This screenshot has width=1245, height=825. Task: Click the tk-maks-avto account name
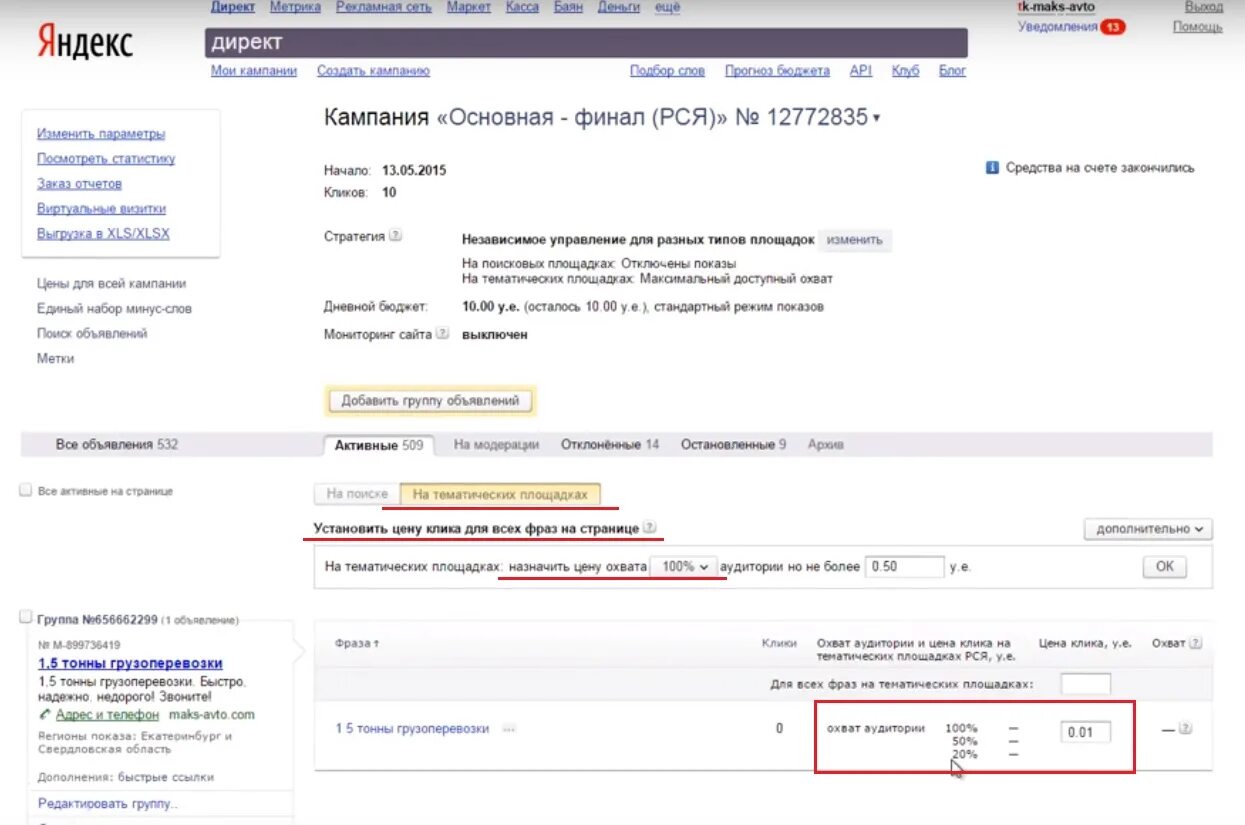1056,7
